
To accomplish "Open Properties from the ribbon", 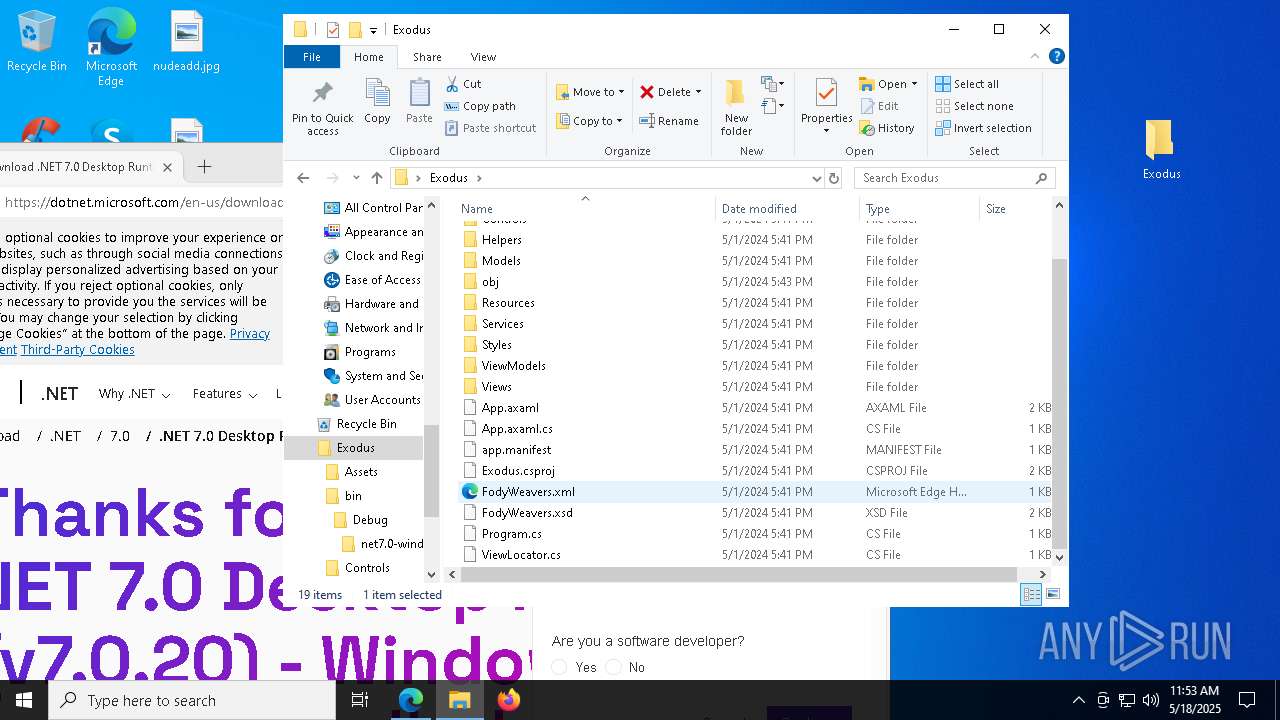I will [826, 107].
